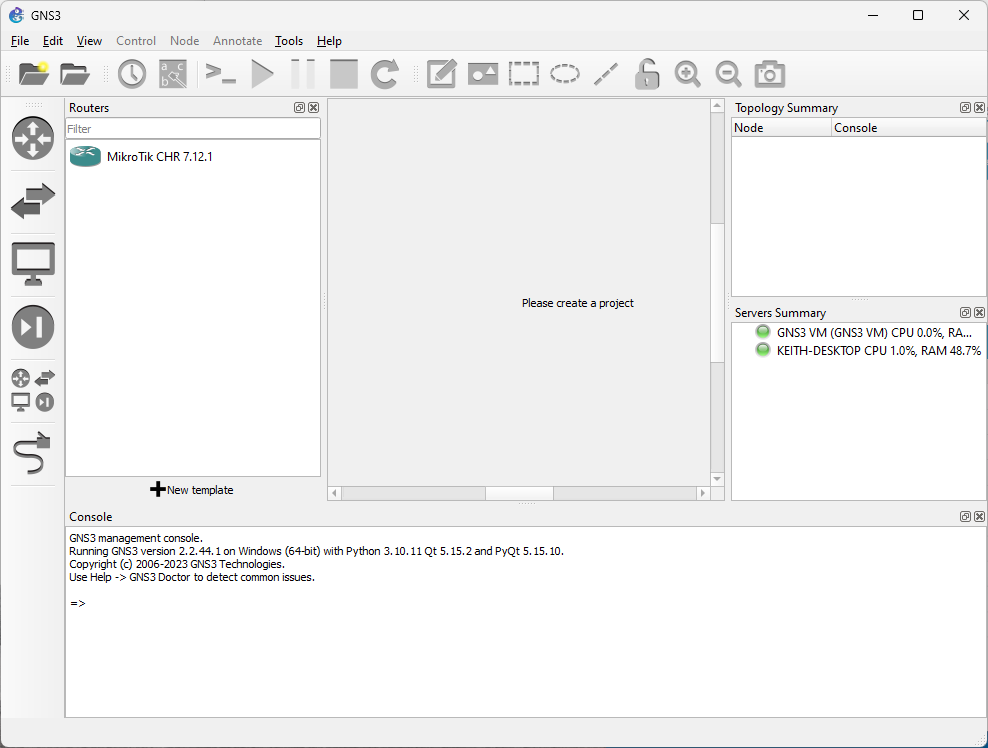Viewport: 988px width, 748px height.
Task: Stop all nodes with the stop icon
Action: [x=343, y=73]
